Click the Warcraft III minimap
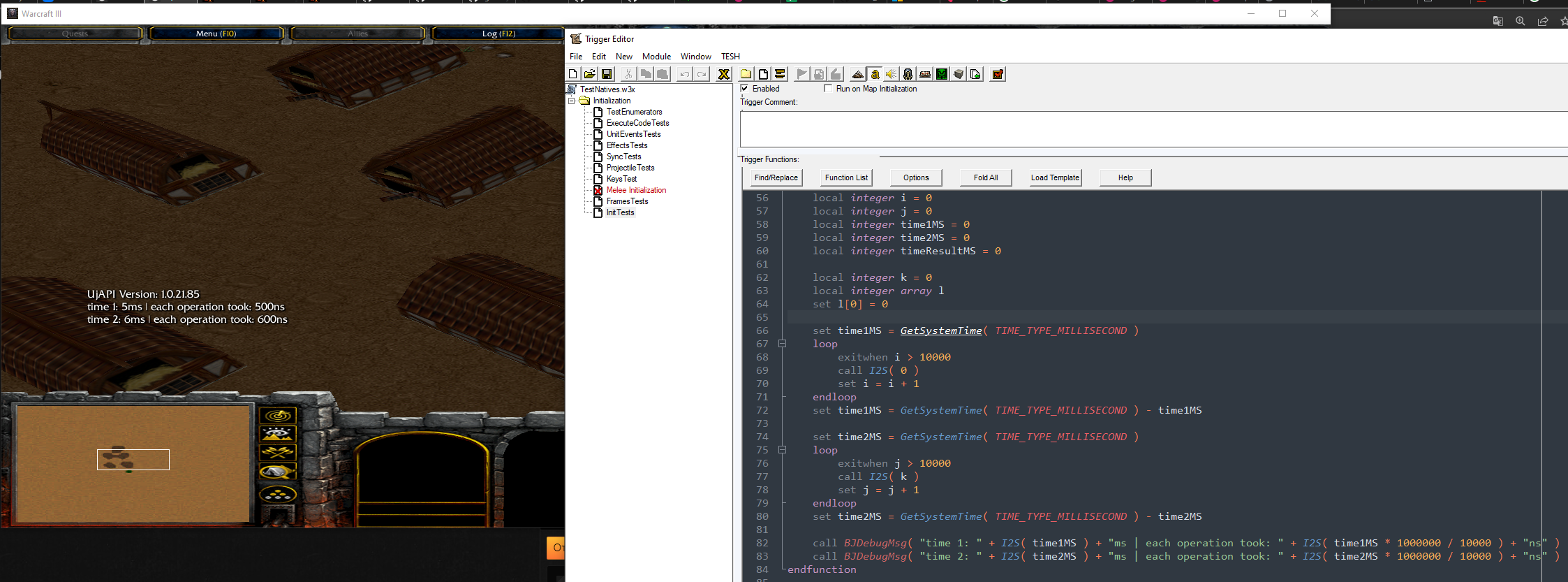This screenshot has height=582, width=1568. point(133,464)
